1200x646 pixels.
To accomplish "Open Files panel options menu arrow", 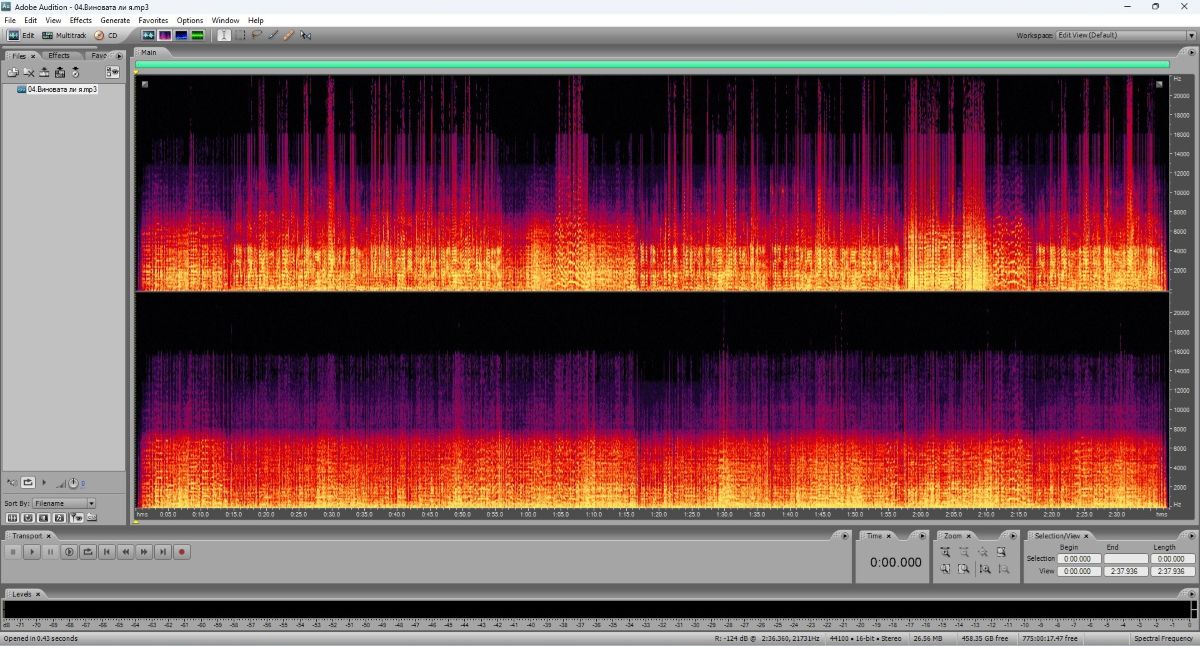I will pyautogui.click(x=119, y=56).
